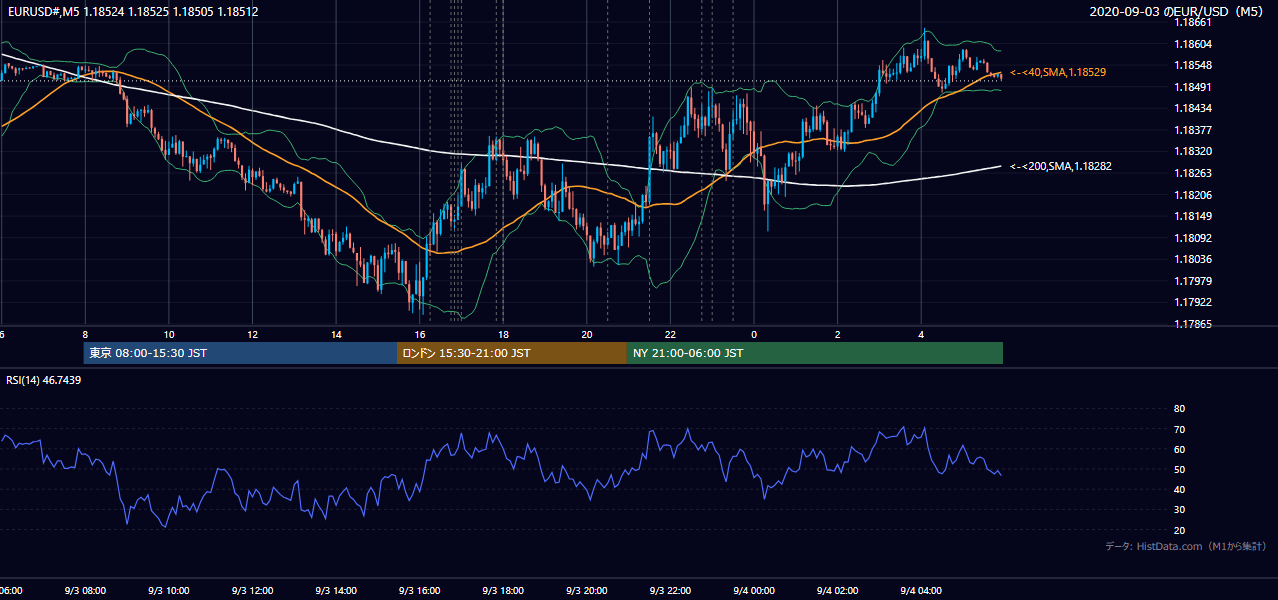Click the '9/3 18:00' date axis label
Viewport: 1278px width, 600px height.
click(503, 591)
